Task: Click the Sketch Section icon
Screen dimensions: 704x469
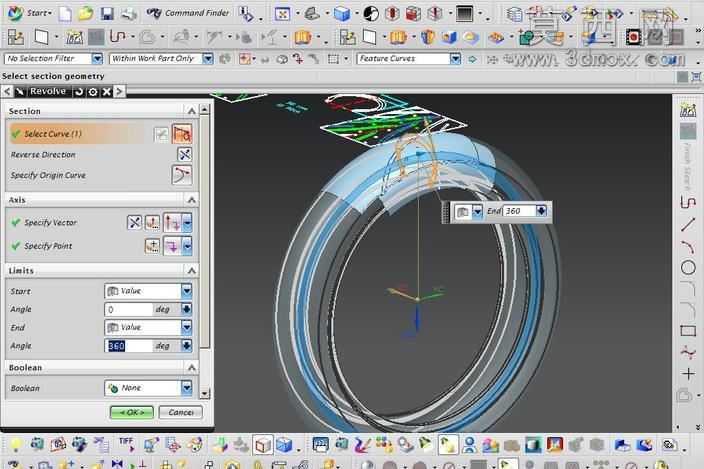Action: [161, 134]
